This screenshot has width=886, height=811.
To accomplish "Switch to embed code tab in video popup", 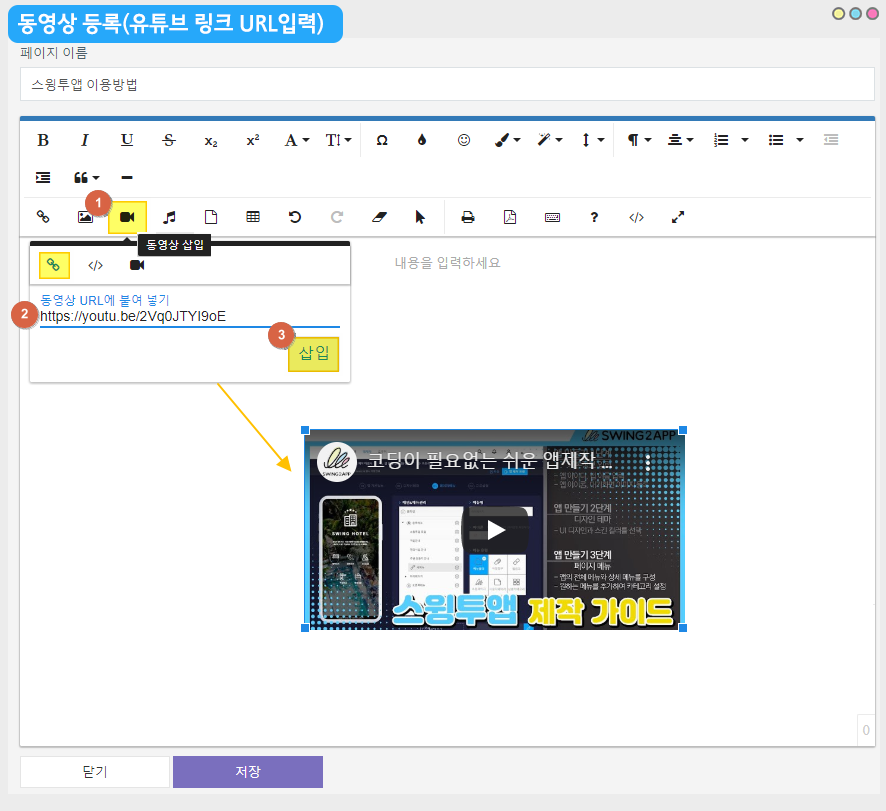I will pos(96,265).
